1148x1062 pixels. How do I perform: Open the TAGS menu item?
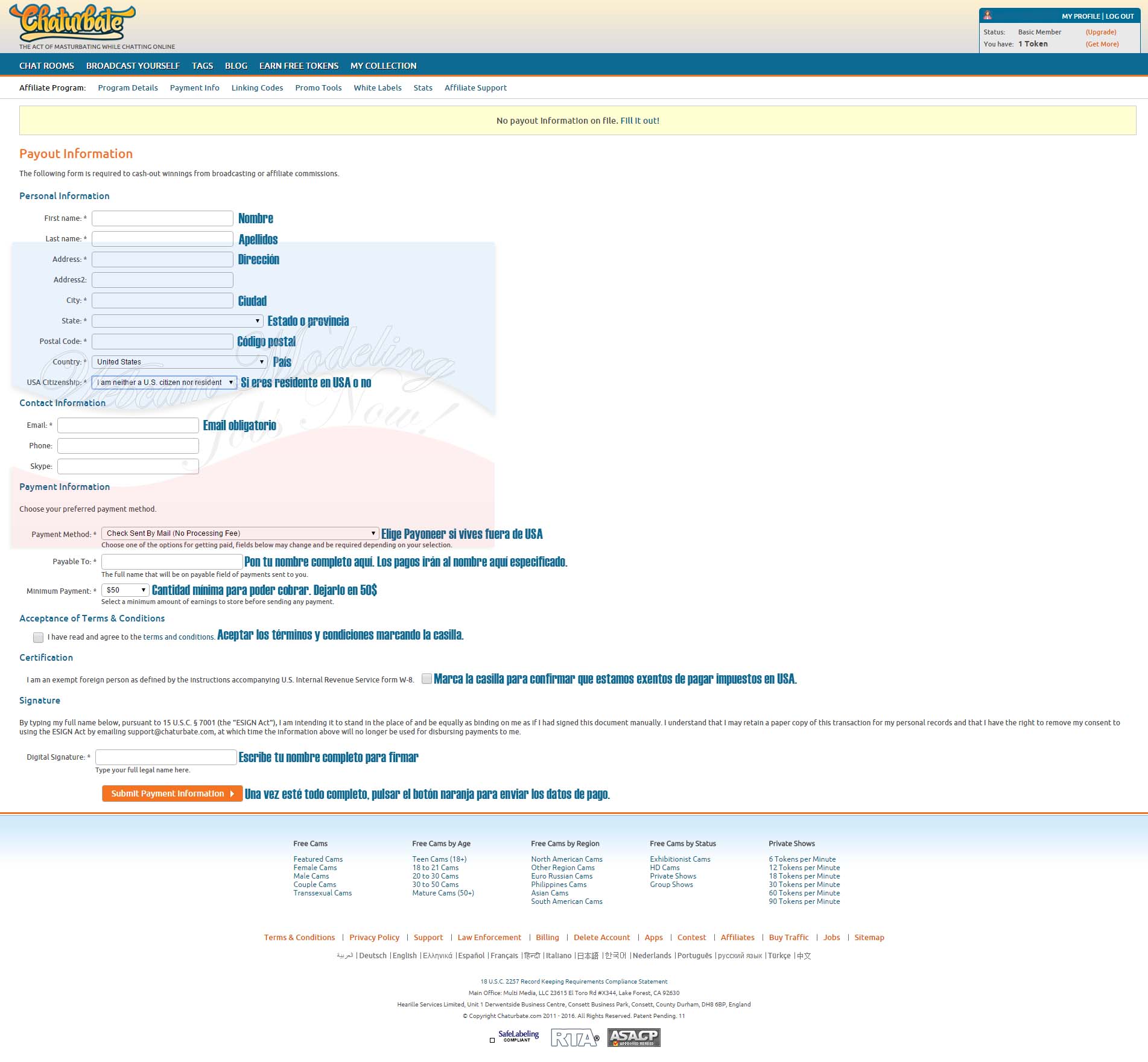pos(202,66)
